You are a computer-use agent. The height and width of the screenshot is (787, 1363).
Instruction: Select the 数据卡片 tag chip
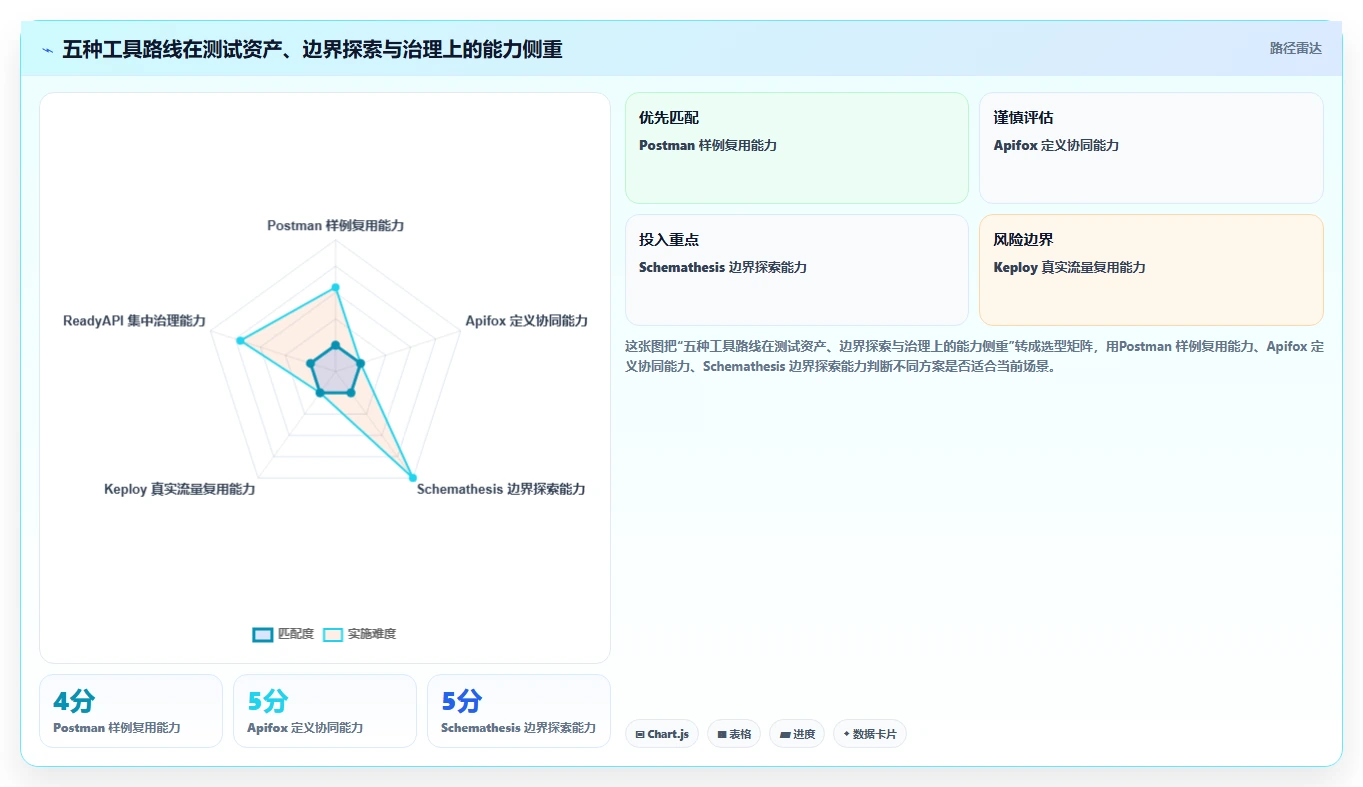tap(870, 734)
